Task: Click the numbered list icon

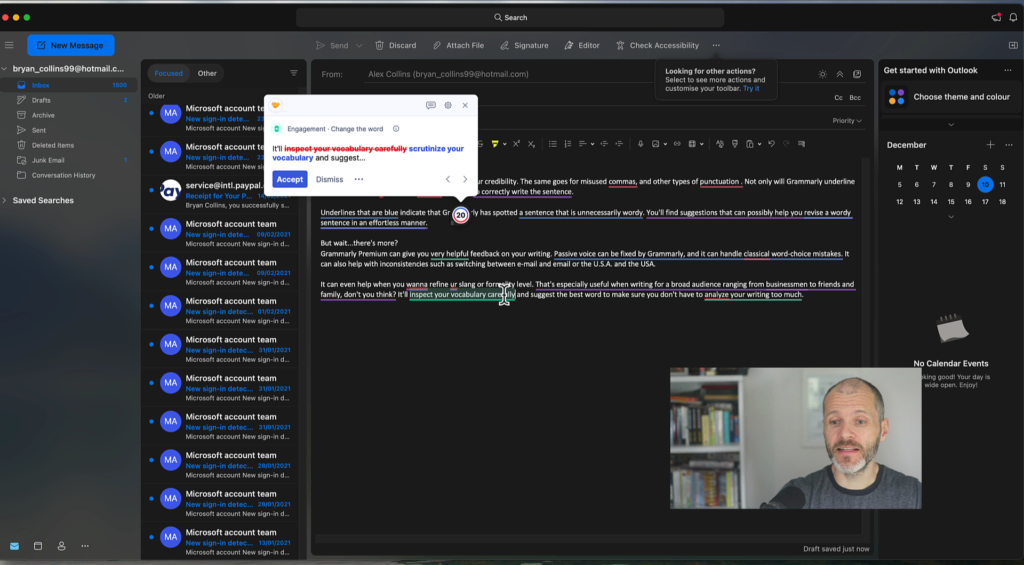Action: (568, 144)
